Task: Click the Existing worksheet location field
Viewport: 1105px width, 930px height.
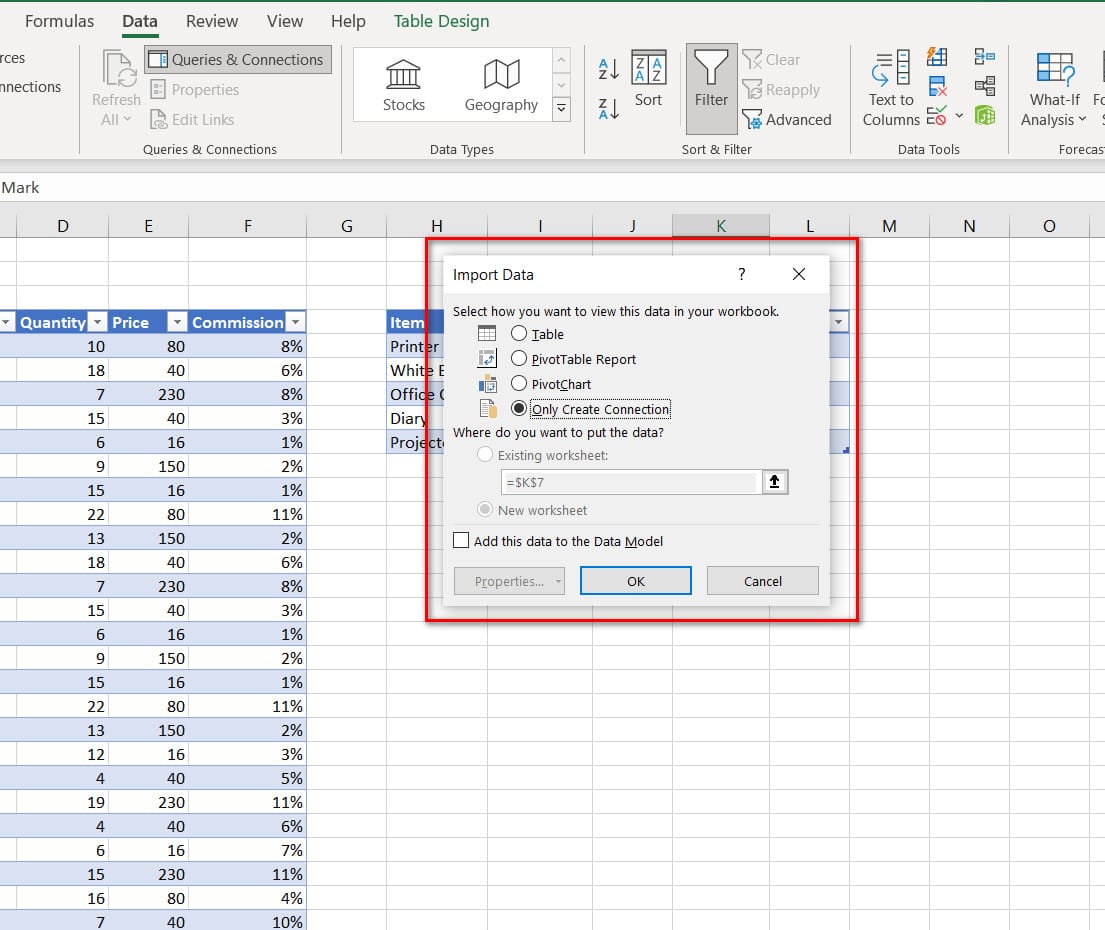Action: [x=632, y=481]
